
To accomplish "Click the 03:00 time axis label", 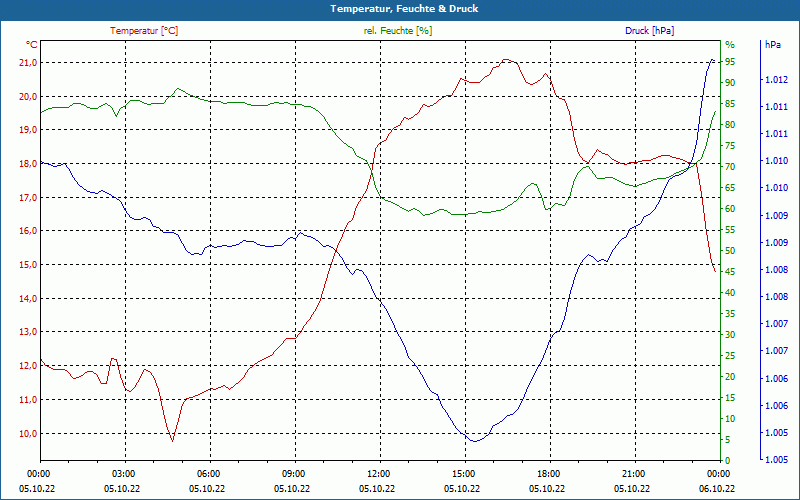I will pyautogui.click(x=123, y=474).
